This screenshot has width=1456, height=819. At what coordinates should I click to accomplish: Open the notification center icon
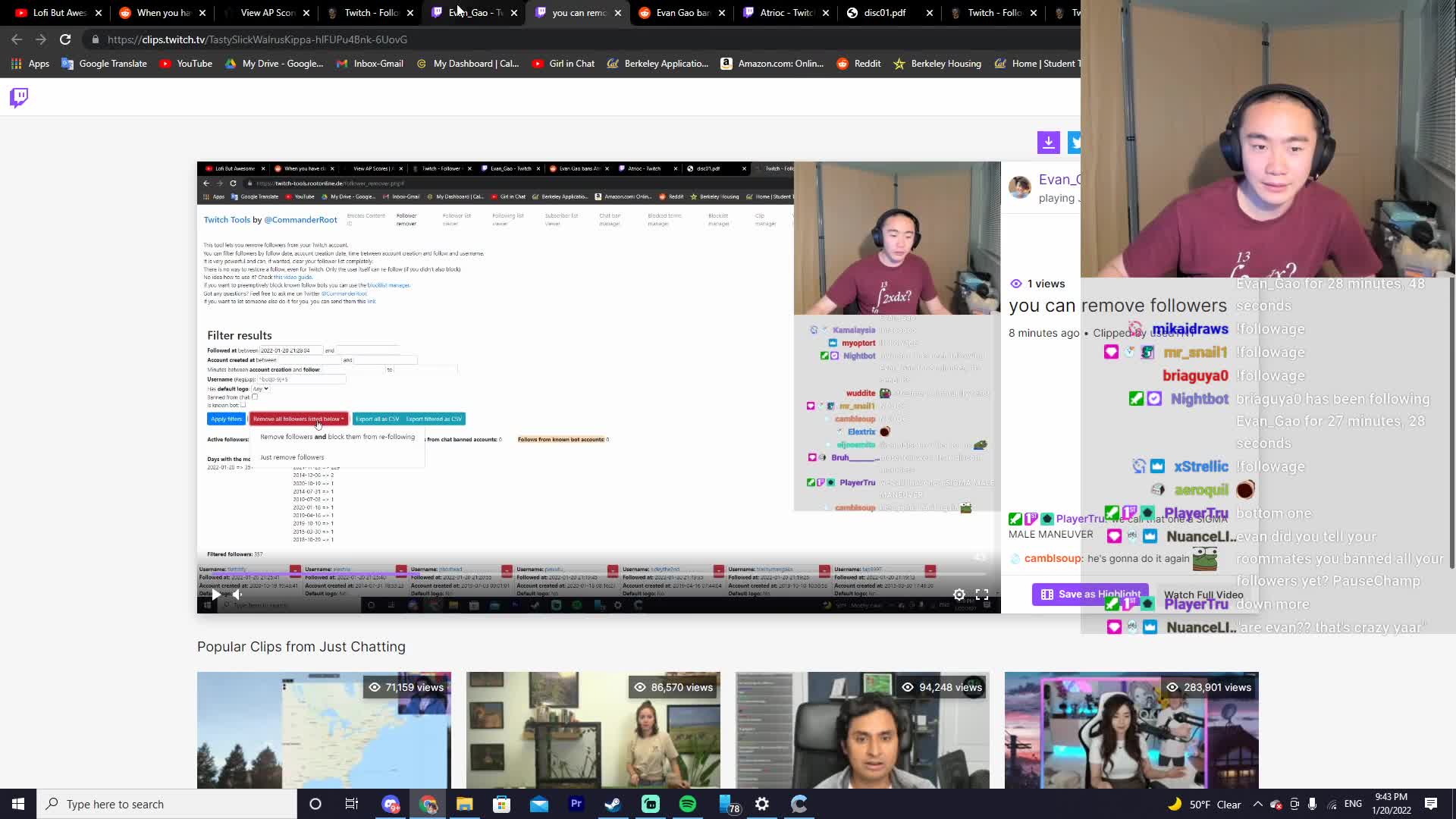tap(1431, 804)
